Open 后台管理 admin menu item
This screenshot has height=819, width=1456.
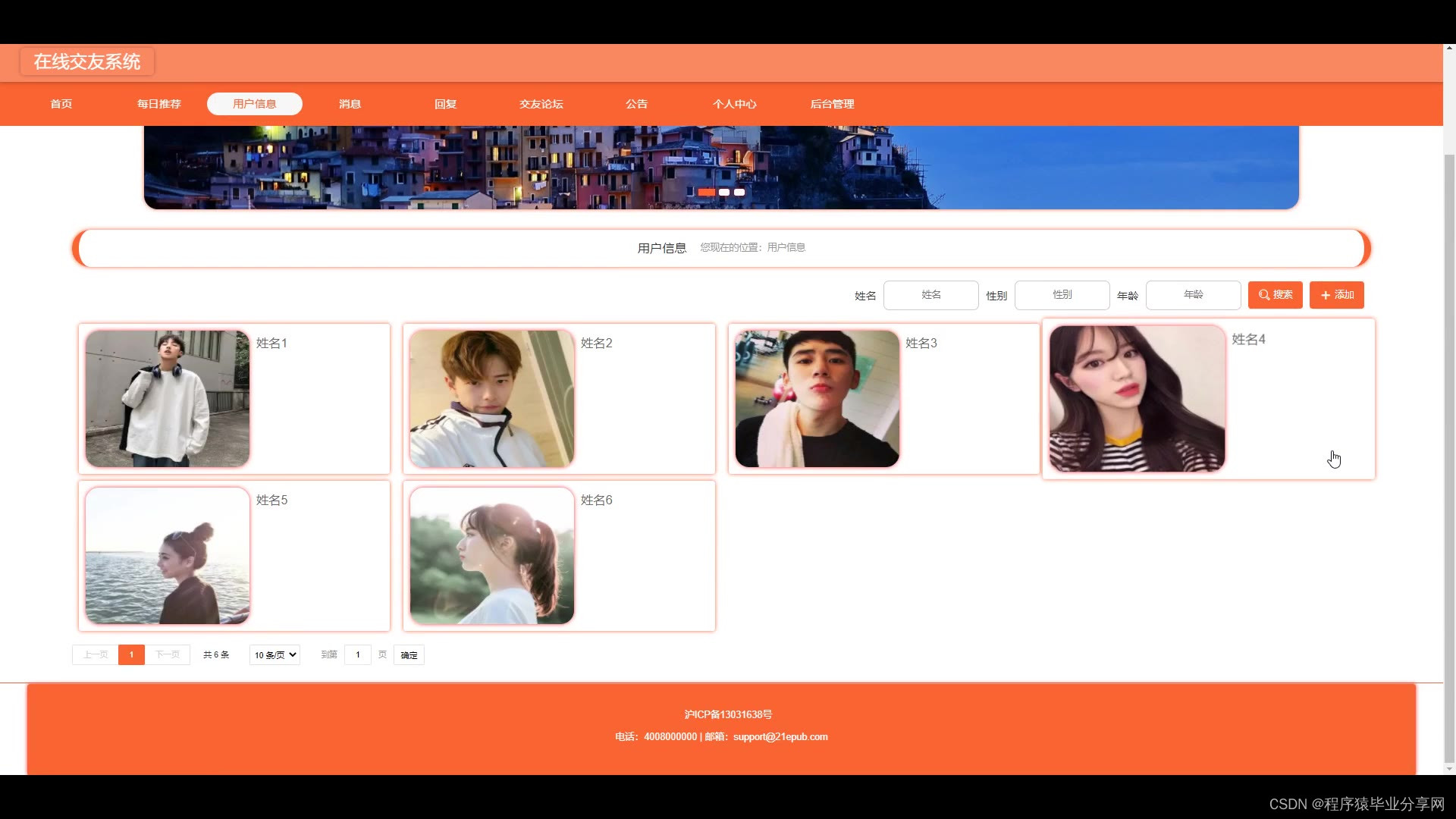pos(832,104)
